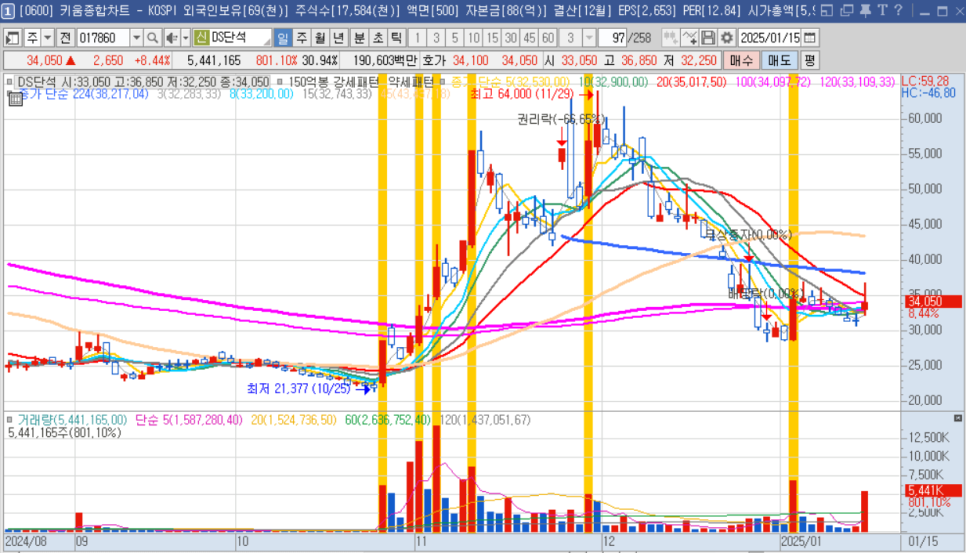Select second period 초 button

pos(378,38)
